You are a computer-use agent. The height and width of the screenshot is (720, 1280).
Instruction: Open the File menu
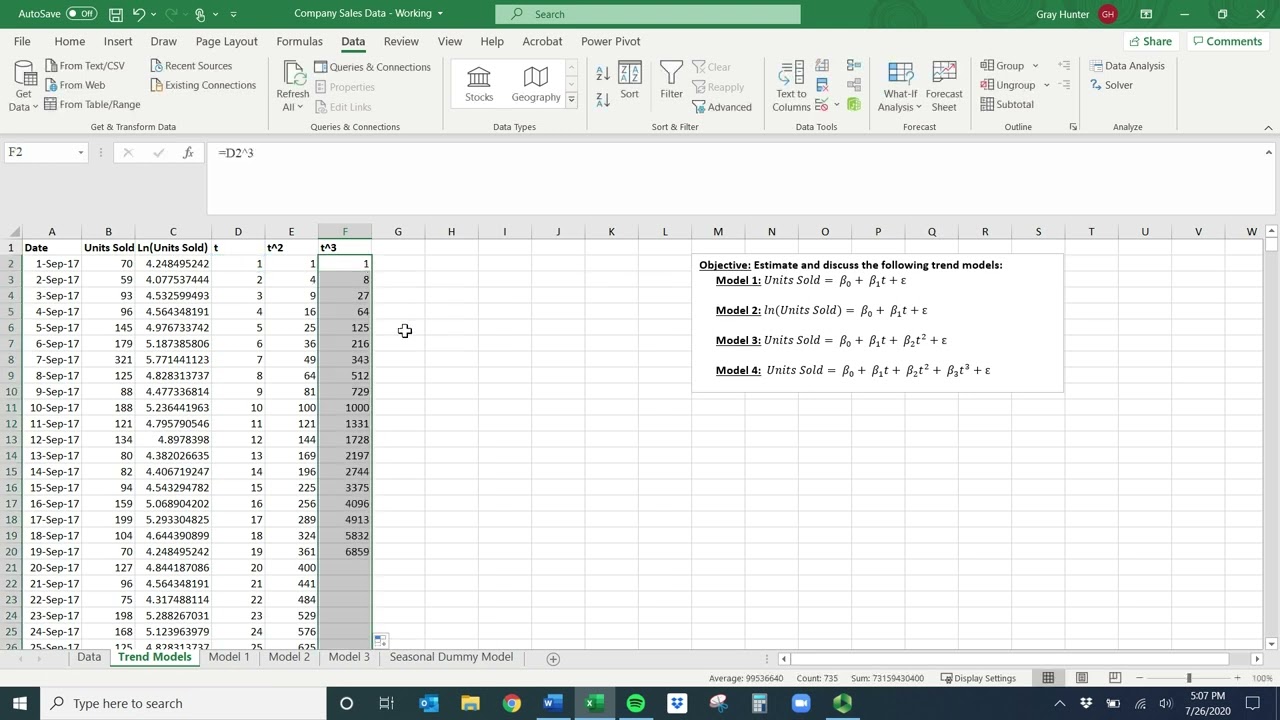click(x=22, y=41)
